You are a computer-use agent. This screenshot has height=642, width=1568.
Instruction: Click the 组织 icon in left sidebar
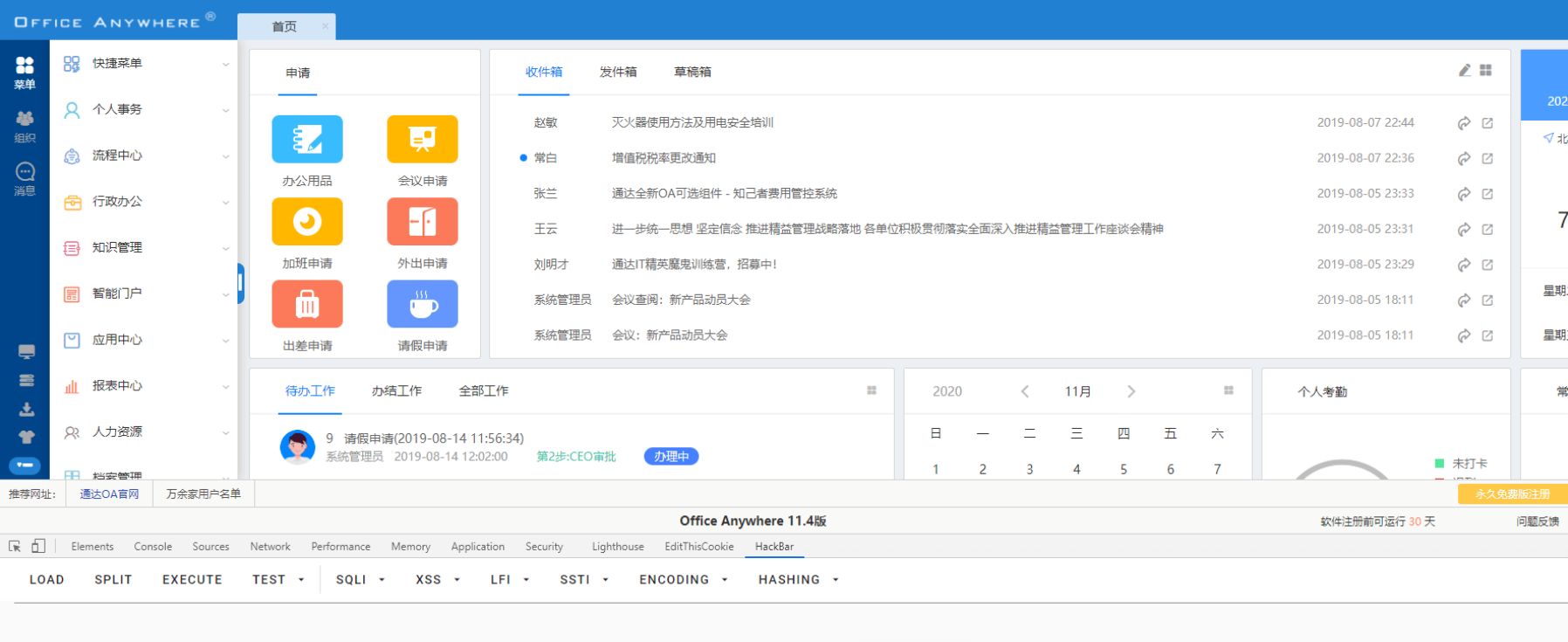tap(25, 126)
